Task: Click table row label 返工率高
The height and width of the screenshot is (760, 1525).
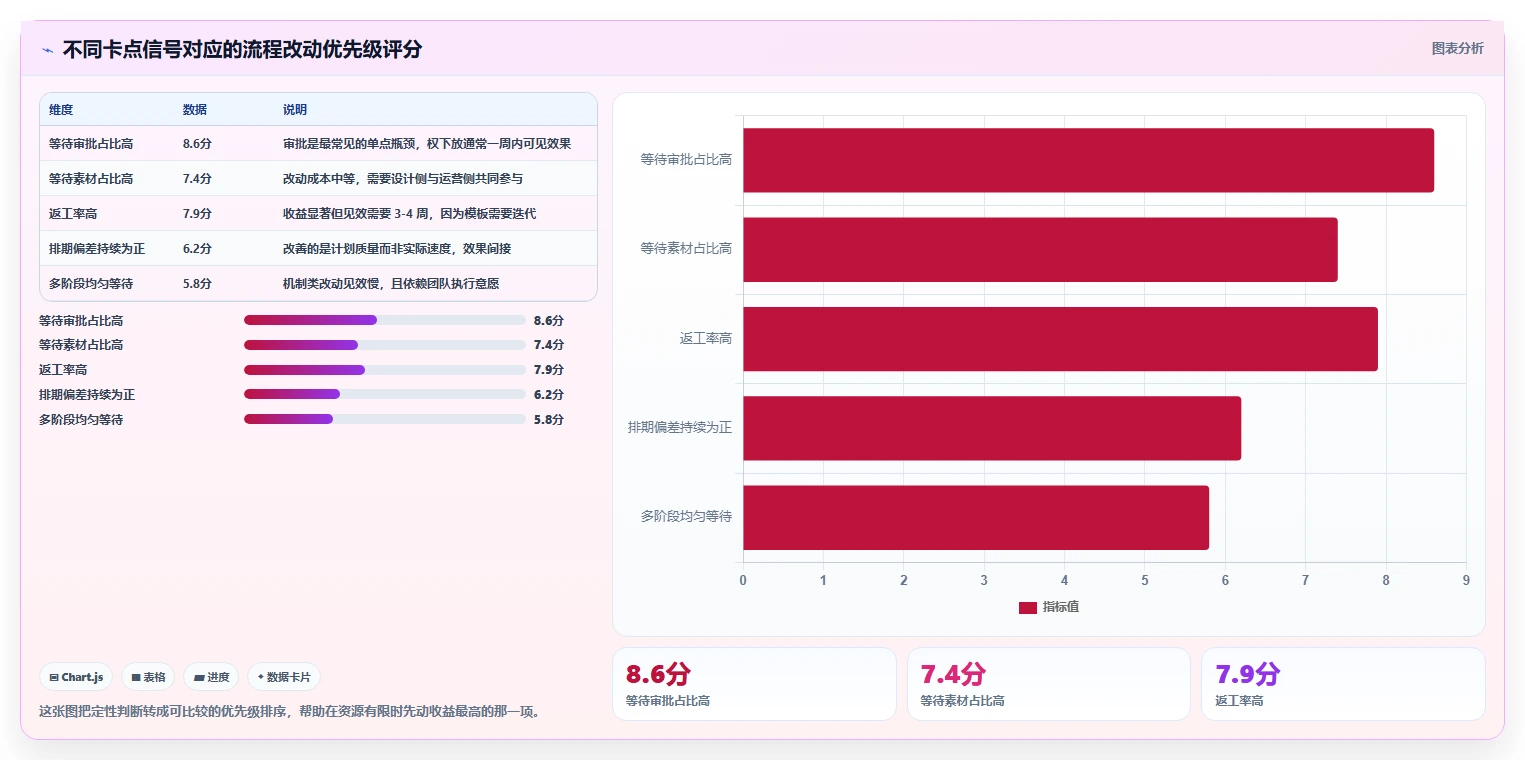Action: 73,213
